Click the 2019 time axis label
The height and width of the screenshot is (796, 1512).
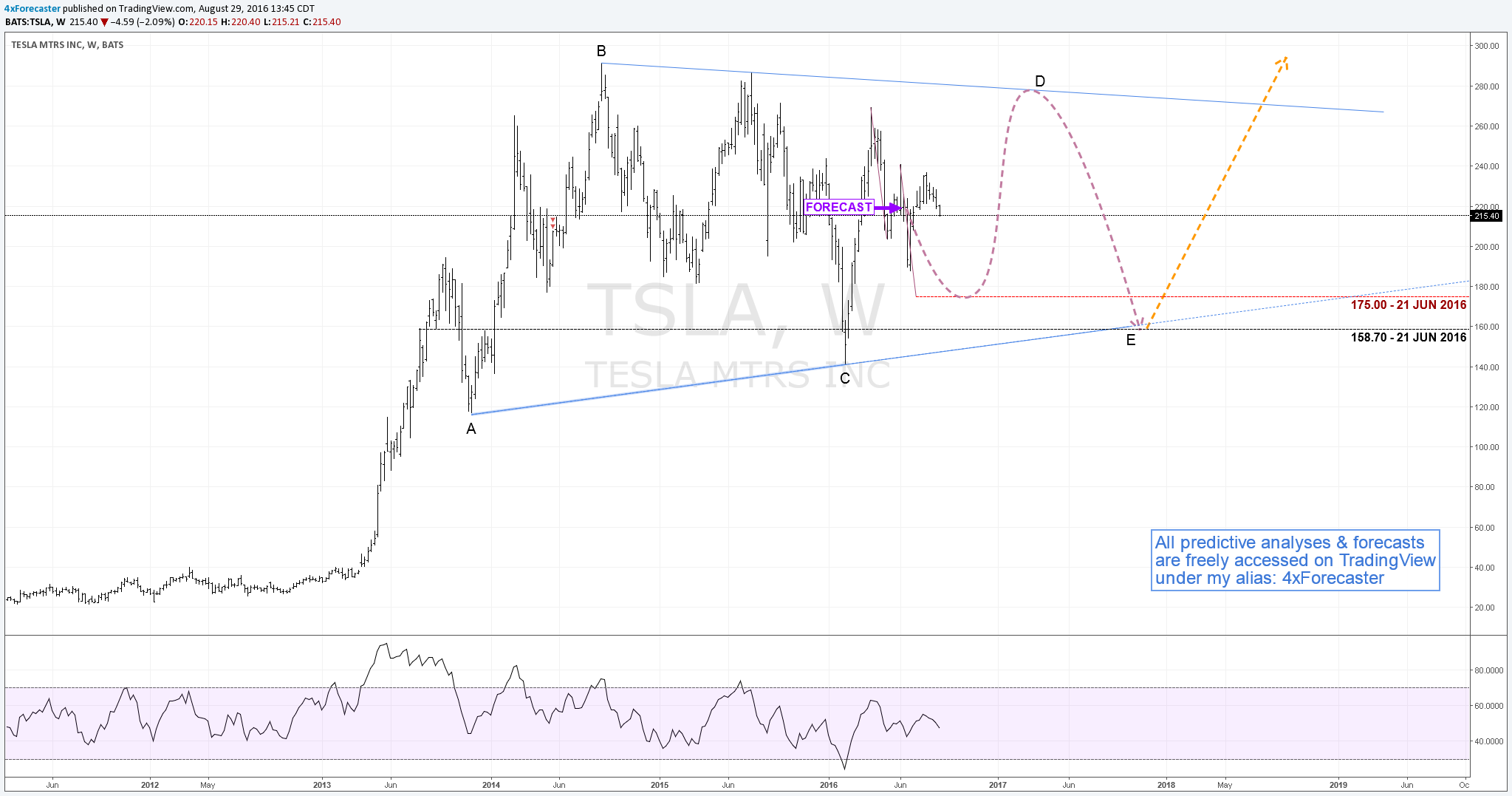point(1338,785)
